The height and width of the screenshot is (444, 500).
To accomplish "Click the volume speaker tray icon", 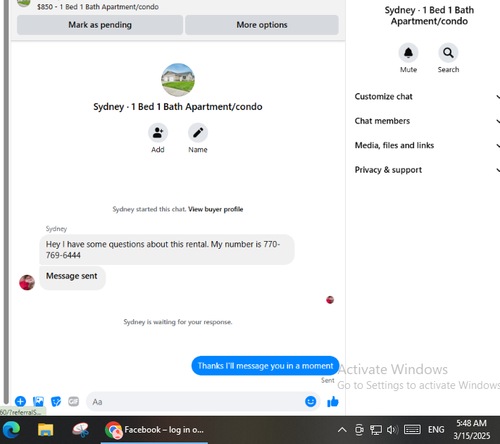I will point(392,430).
